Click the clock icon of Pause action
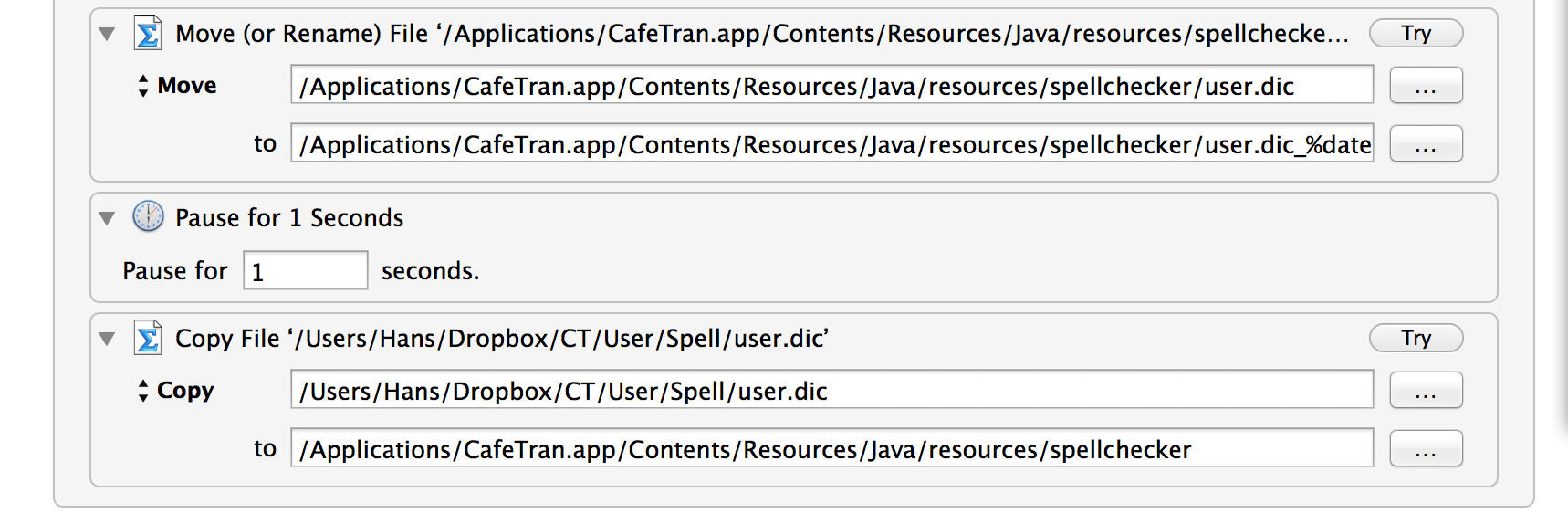Viewport: 1568px width, 524px height. [x=148, y=217]
